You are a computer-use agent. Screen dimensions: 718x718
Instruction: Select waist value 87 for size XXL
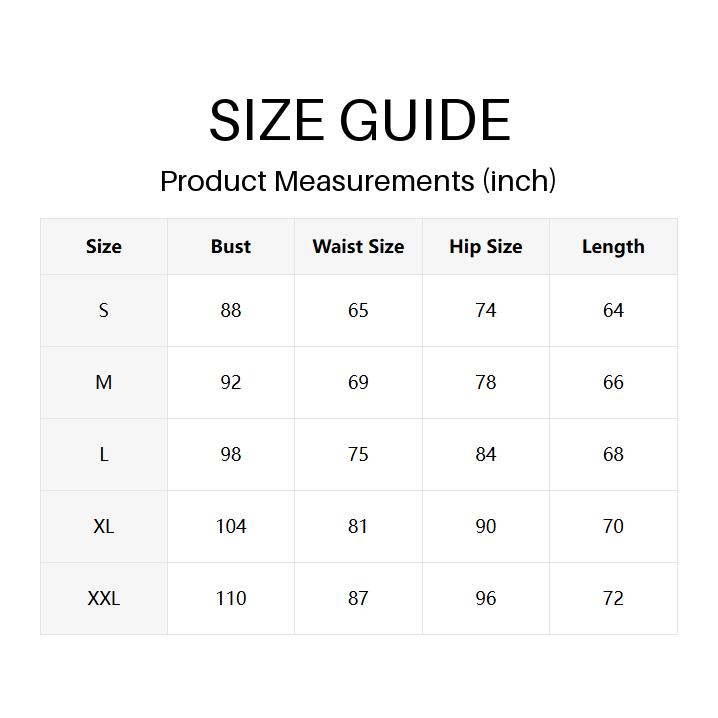coord(358,598)
